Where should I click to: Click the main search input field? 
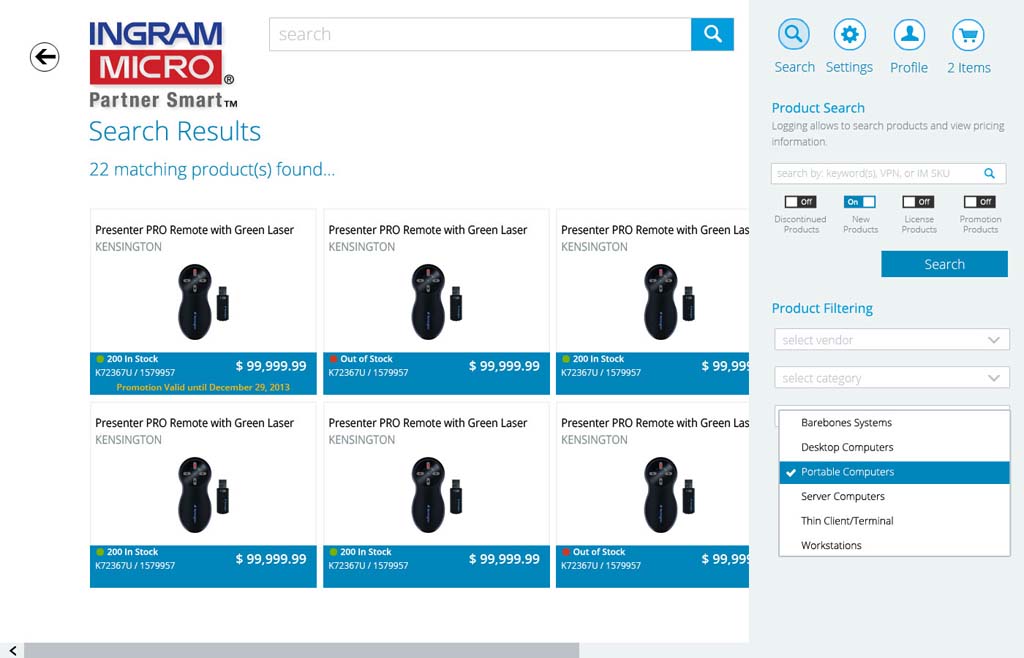(480, 34)
